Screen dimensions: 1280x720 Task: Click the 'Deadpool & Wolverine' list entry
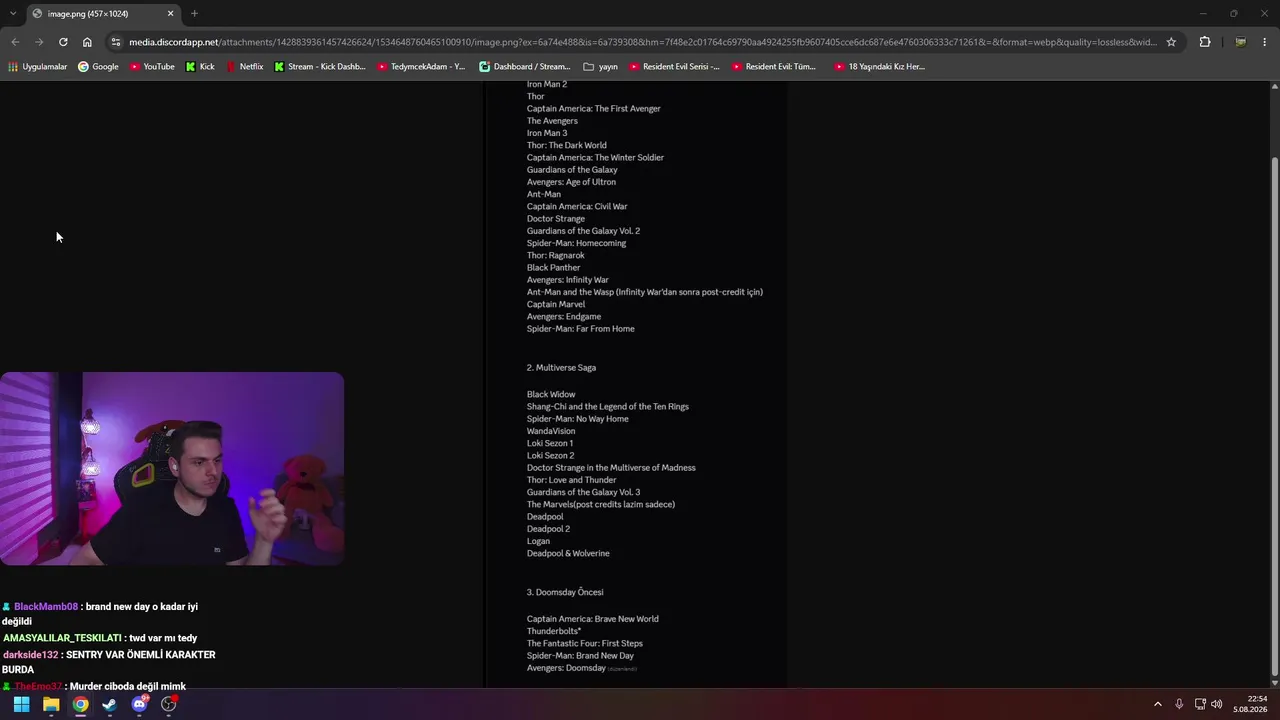tap(568, 554)
